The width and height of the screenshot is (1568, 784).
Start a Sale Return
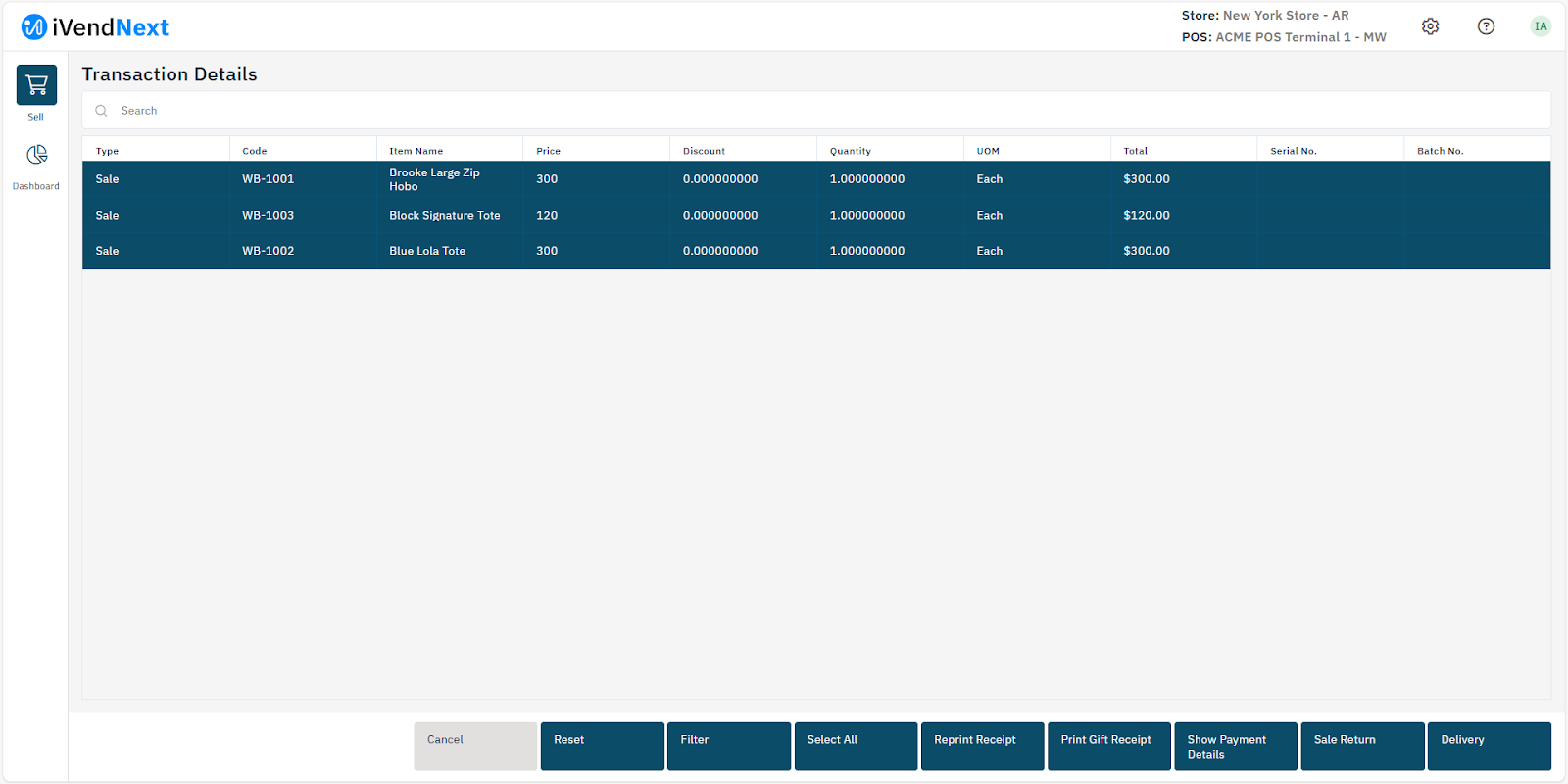pos(1362,746)
